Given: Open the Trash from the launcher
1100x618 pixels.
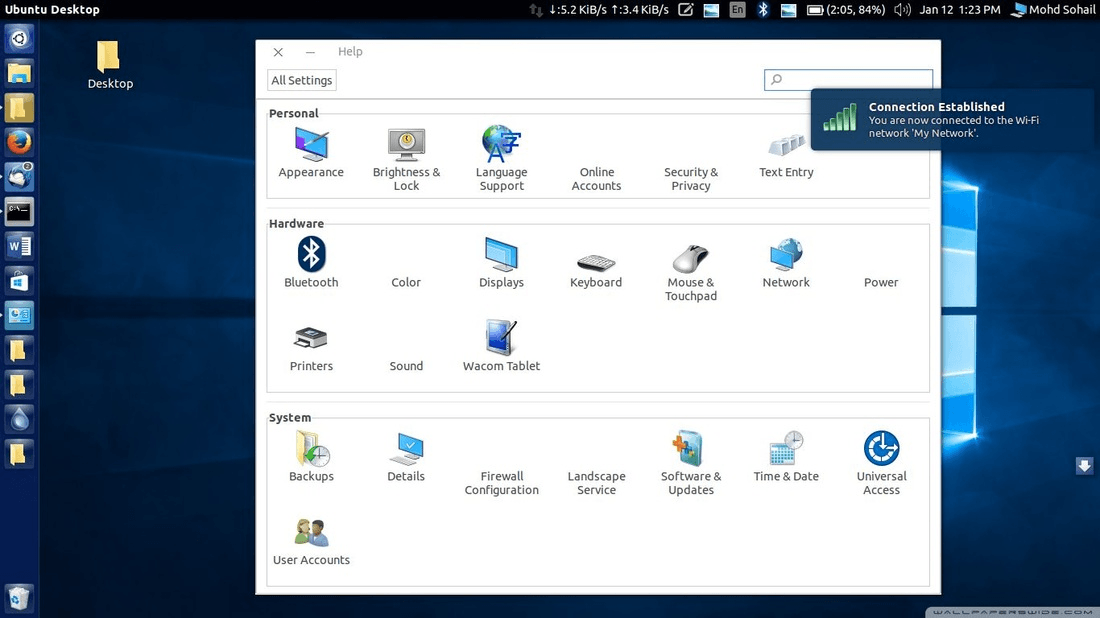Looking at the screenshot, I should pos(19,597).
